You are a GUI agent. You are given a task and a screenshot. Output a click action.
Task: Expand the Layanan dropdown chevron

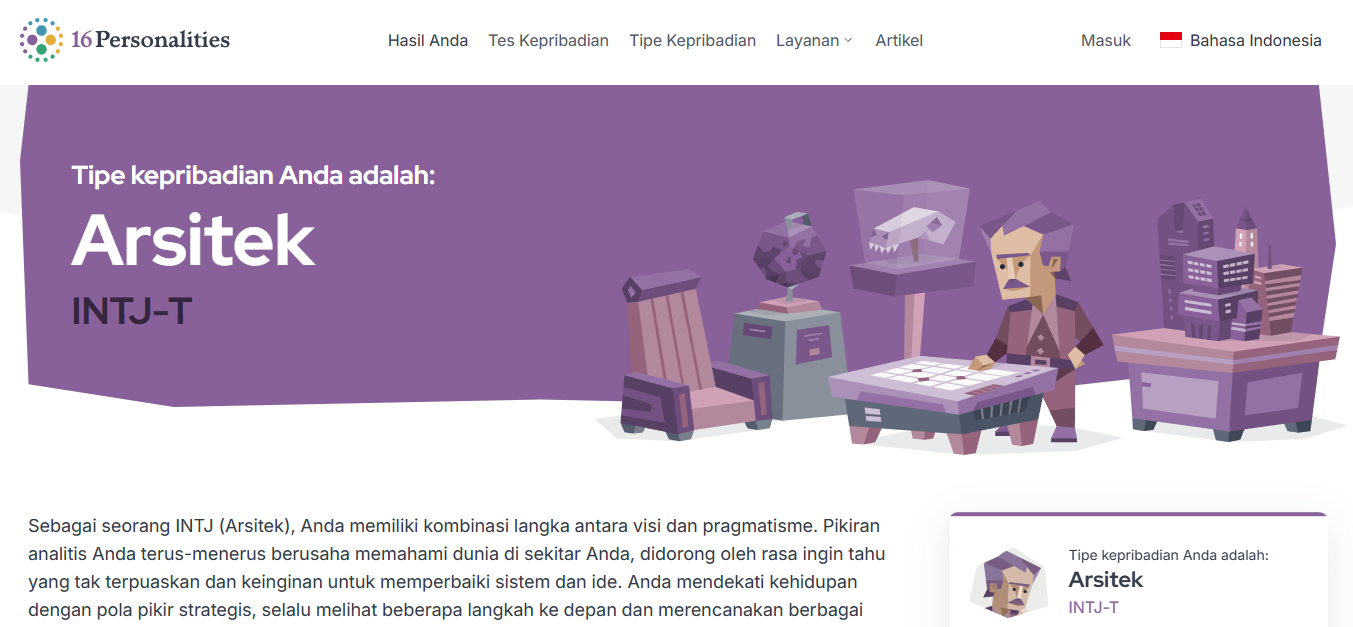click(848, 41)
